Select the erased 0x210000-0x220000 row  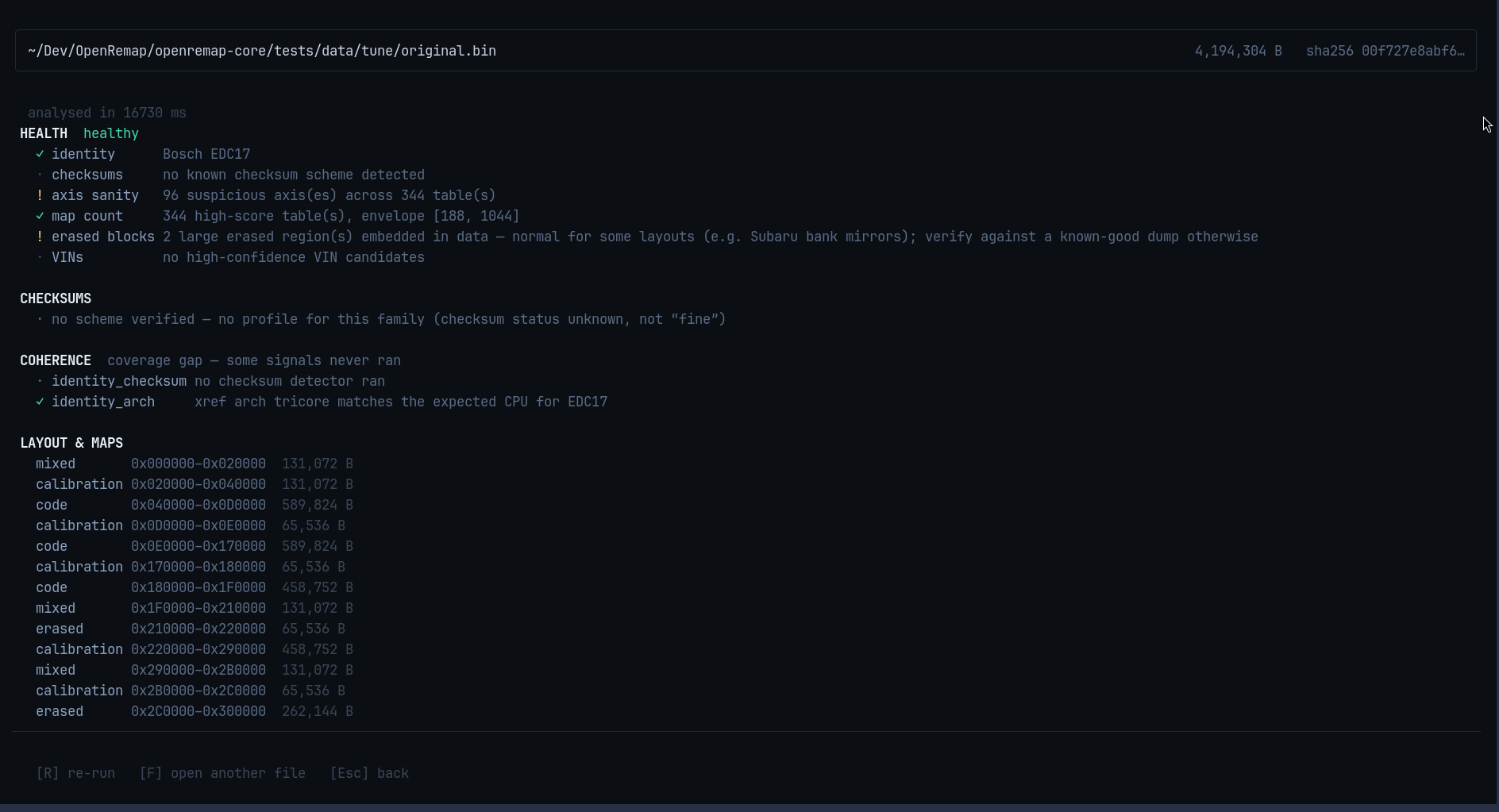(191, 629)
